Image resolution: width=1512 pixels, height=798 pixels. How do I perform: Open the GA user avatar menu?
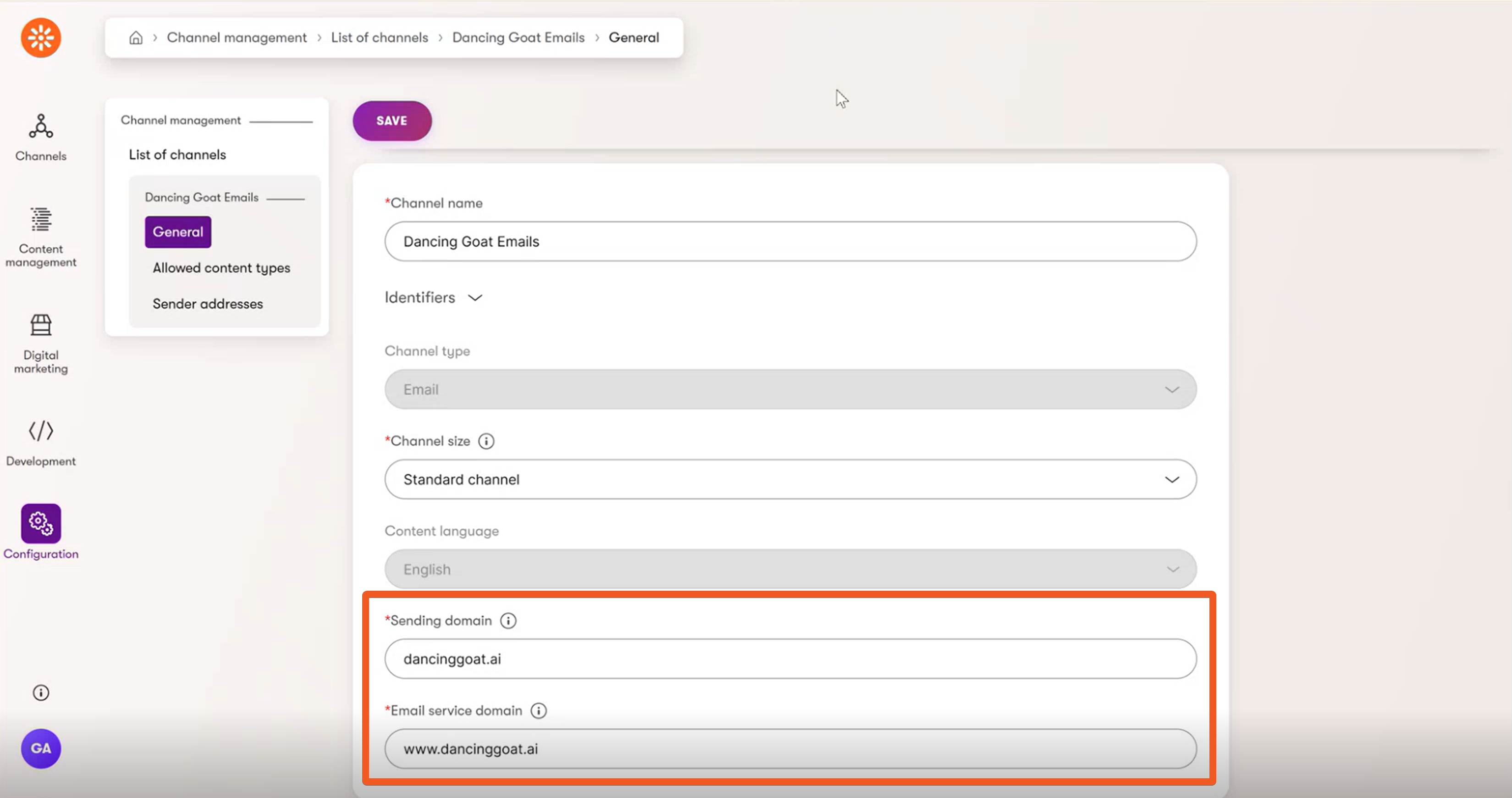[x=40, y=748]
